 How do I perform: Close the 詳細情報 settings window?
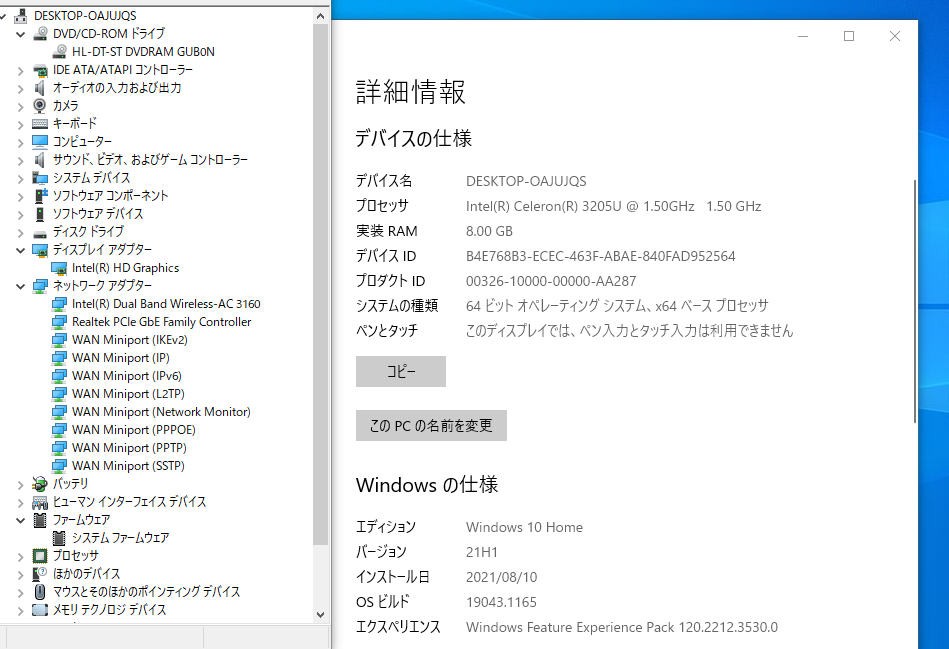tap(895, 36)
